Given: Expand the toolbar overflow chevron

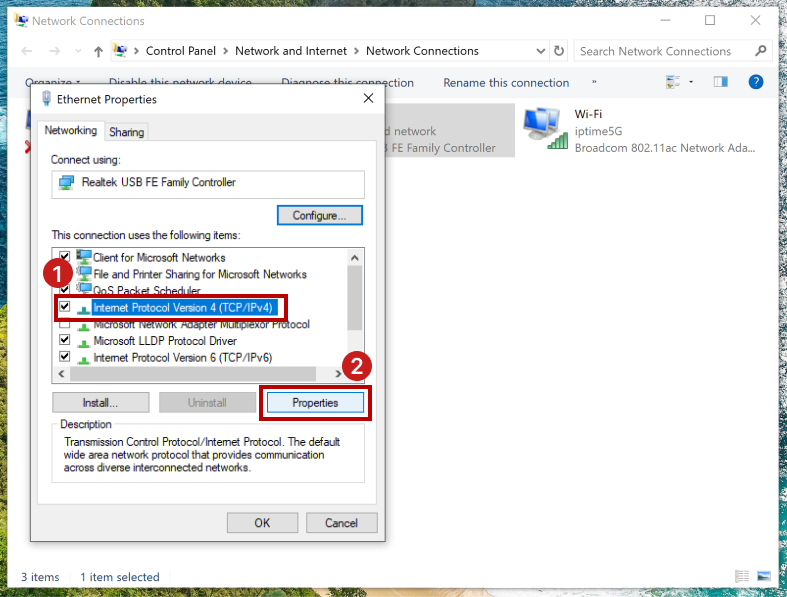Looking at the screenshot, I should tap(594, 82).
